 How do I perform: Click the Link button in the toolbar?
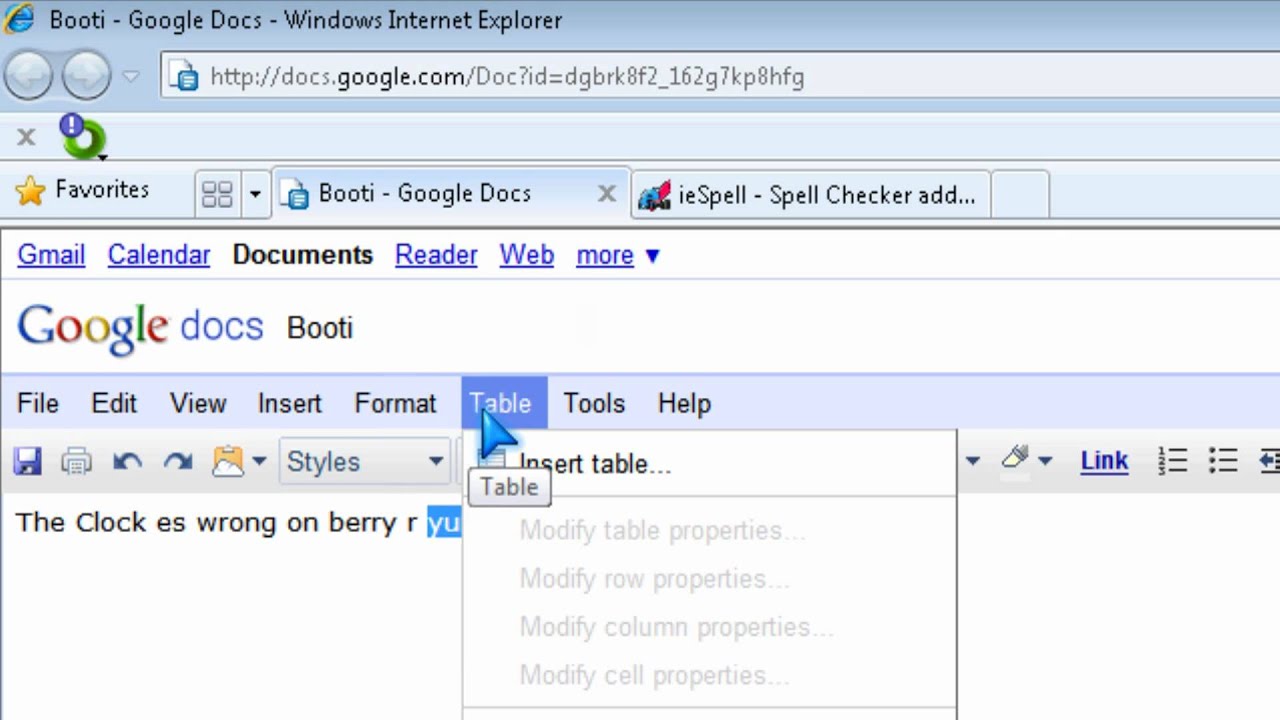1104,461
